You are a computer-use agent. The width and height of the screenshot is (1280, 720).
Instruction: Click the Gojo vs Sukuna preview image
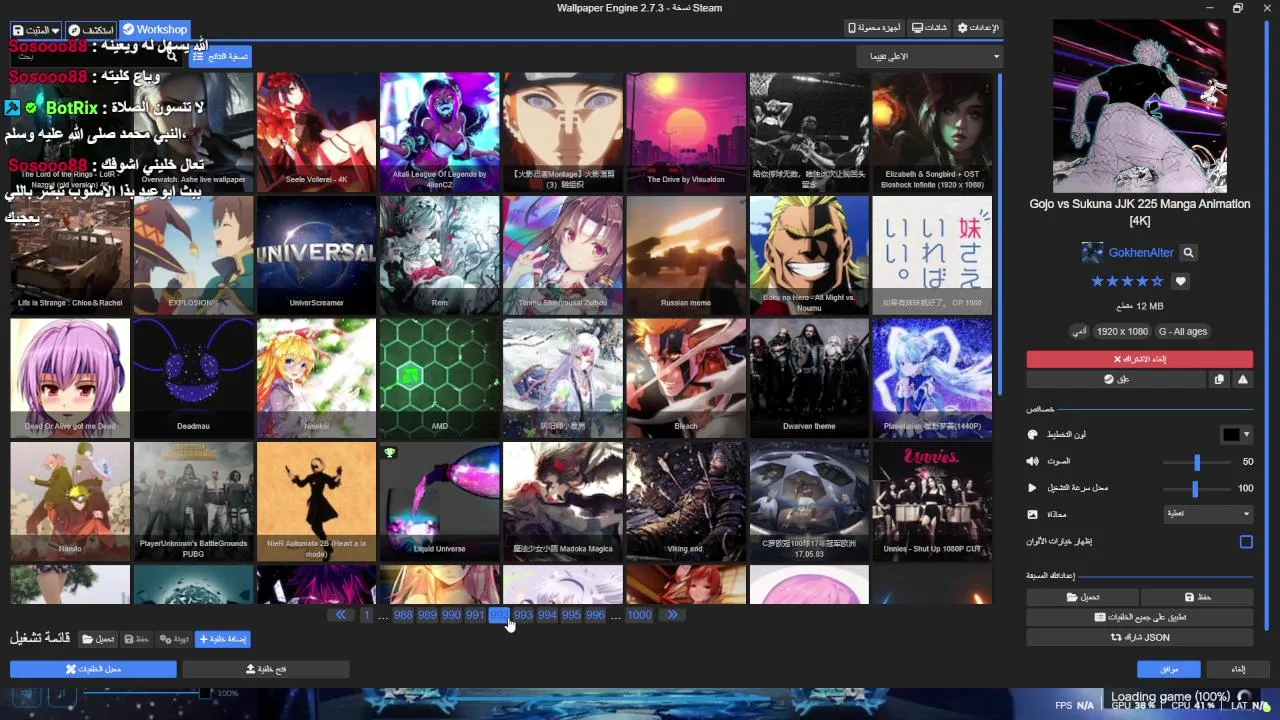click(1140, 106)
